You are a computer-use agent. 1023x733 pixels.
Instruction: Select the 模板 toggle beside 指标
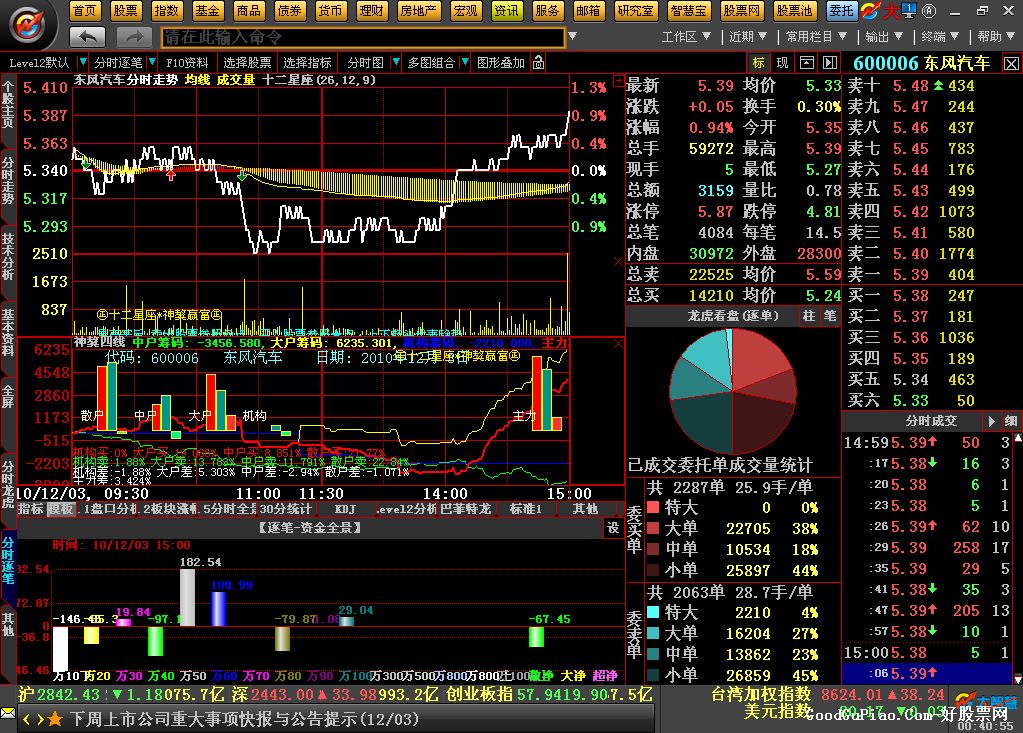point(61,509)
